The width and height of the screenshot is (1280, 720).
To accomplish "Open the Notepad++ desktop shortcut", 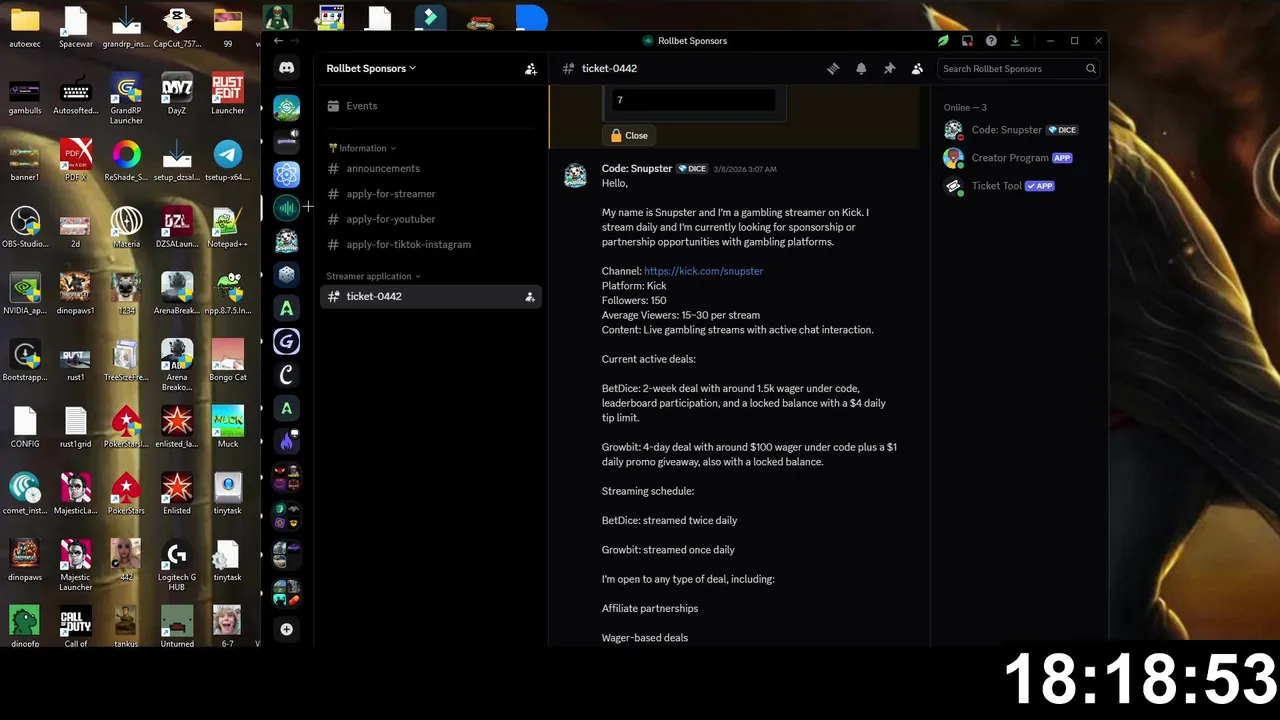I will tap(228, 226).
